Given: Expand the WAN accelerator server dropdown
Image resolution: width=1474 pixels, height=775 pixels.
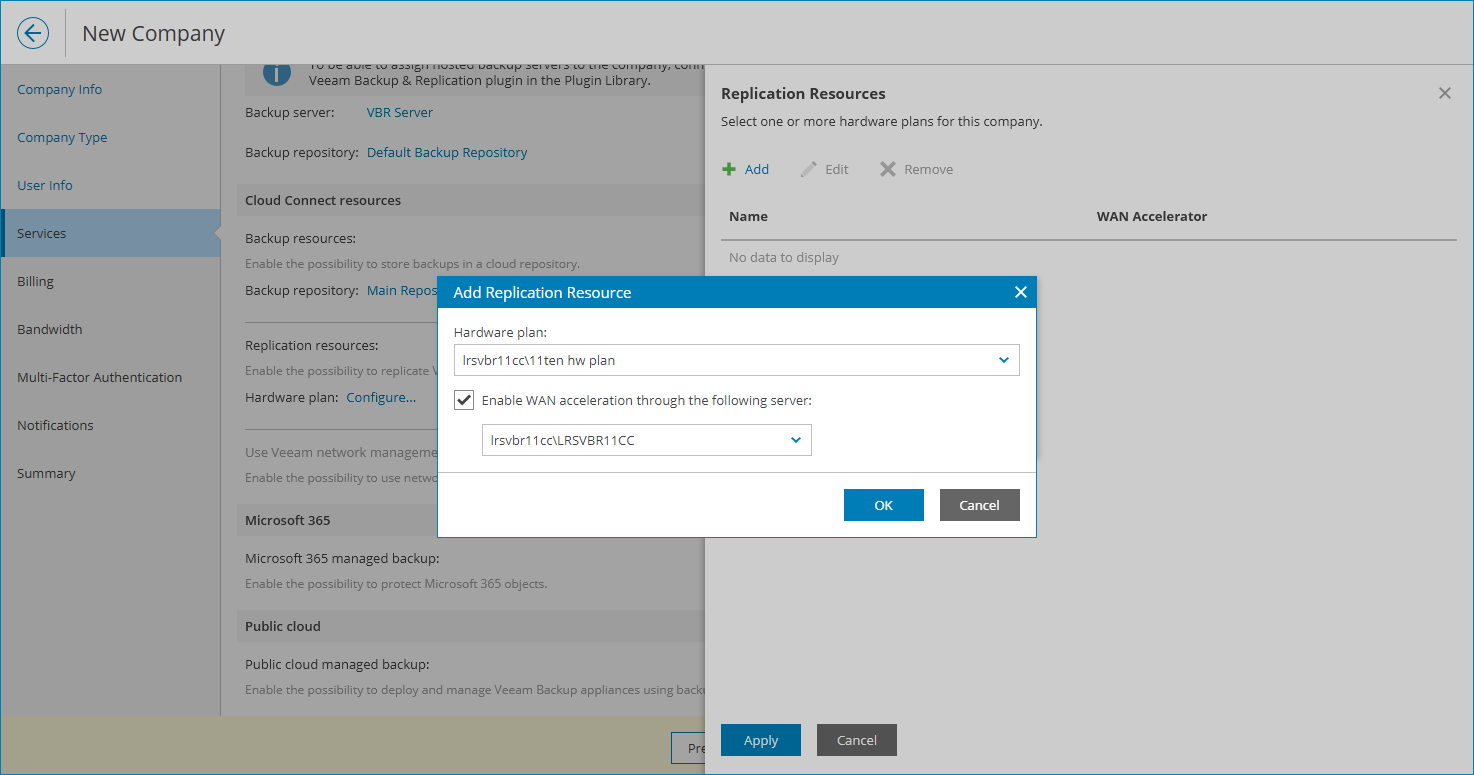Looking at the screenshot, I should pos(795,439).
